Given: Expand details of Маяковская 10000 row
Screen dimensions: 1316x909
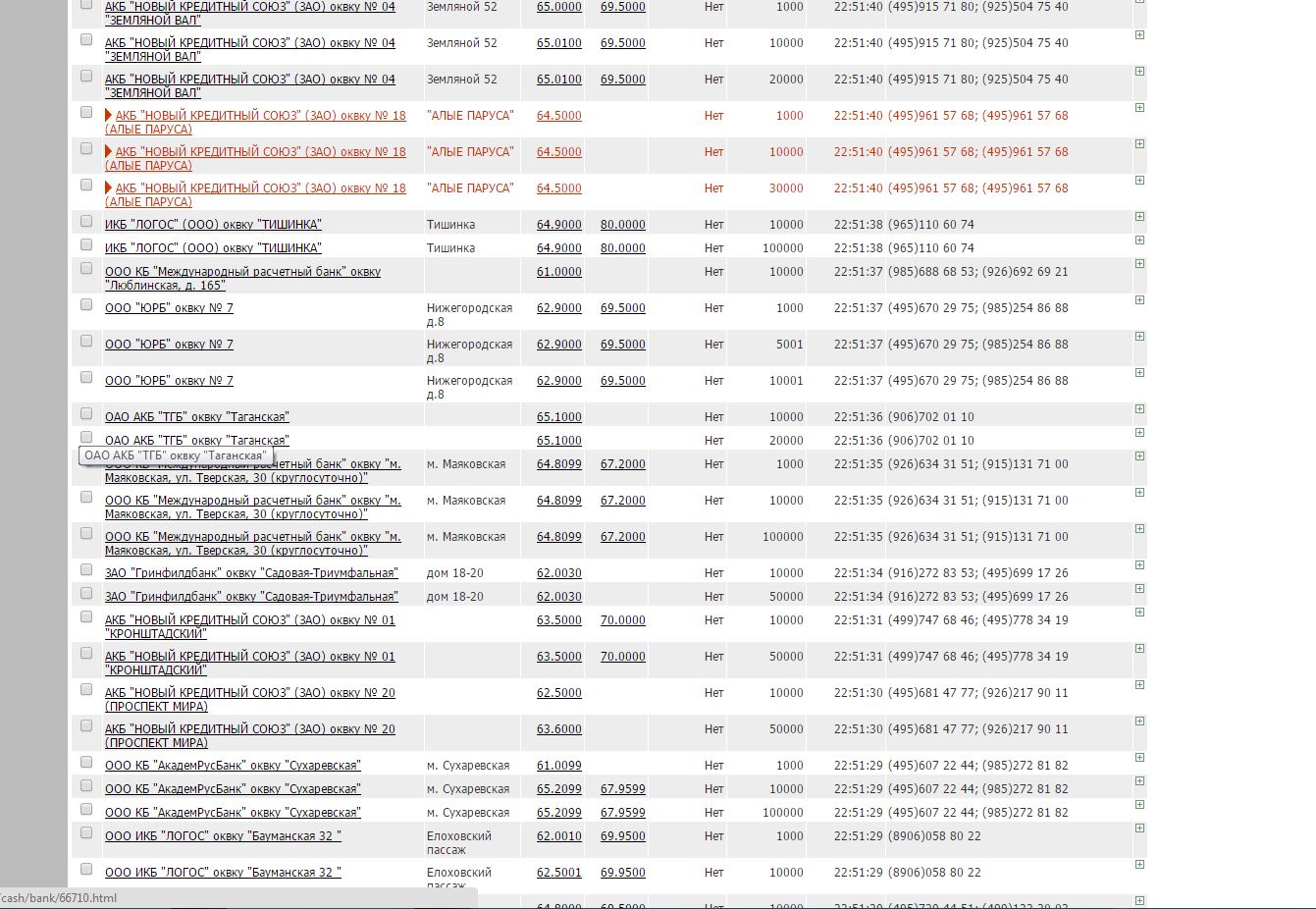Looking at the screenshot, I should point(1139,493).
